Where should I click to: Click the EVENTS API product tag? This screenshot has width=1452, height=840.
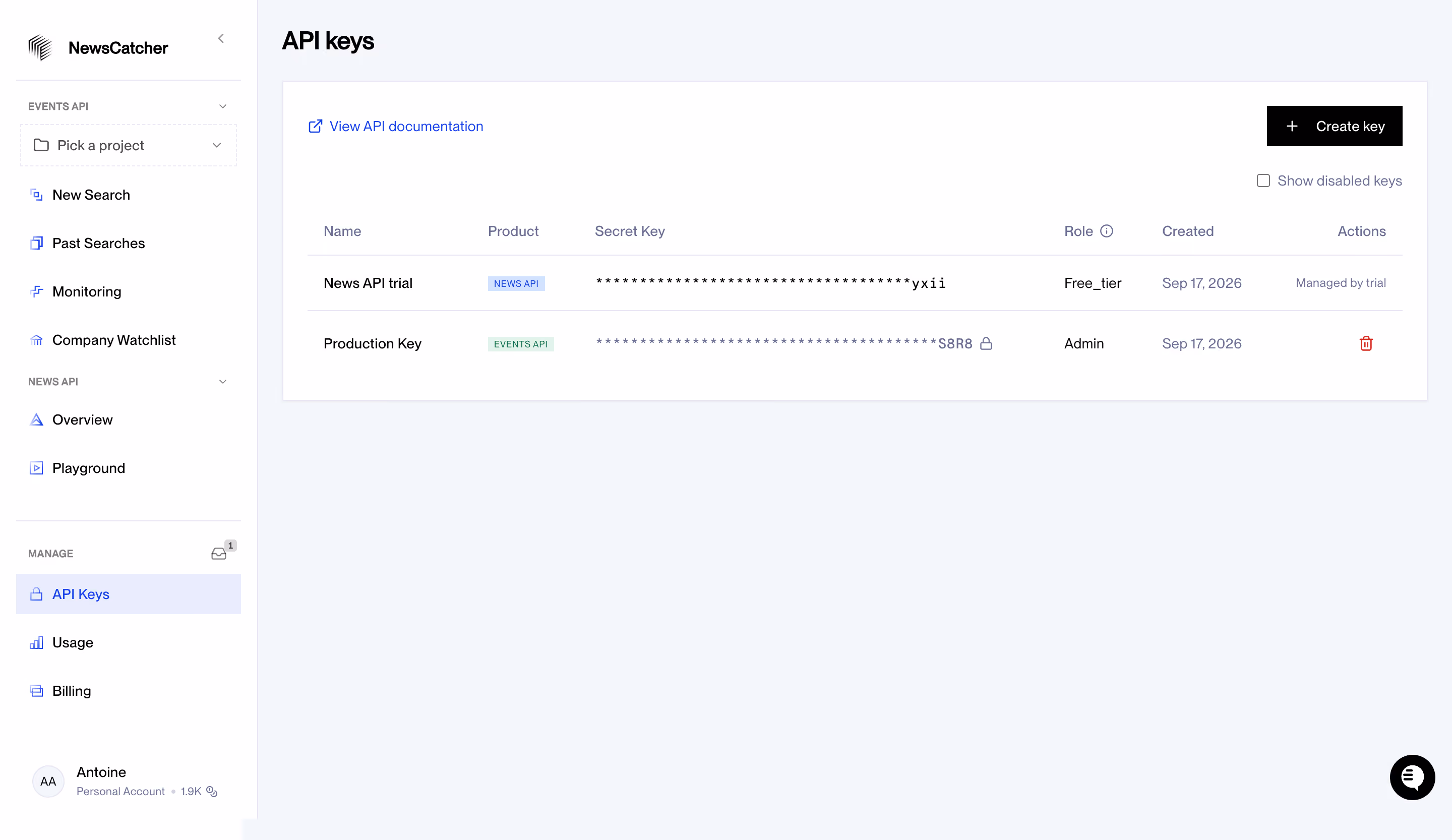520,344
